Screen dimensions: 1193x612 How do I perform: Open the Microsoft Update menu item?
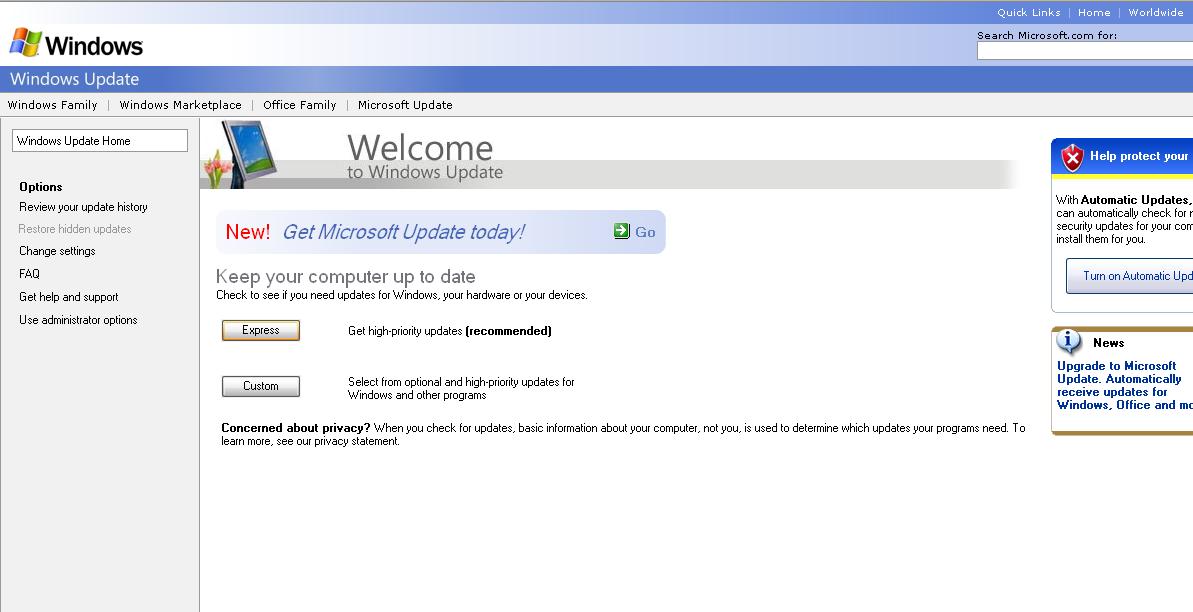[x=405, y=105]
